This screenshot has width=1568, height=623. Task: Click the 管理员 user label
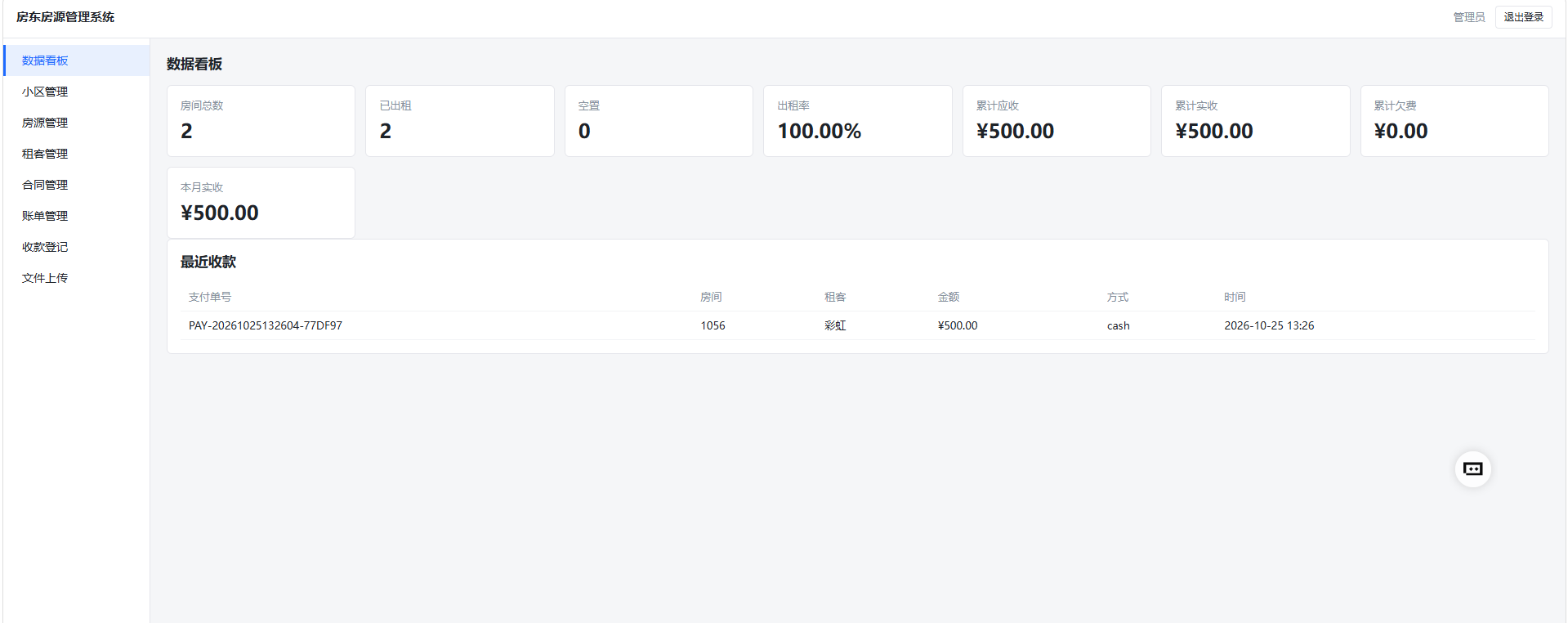(1468, 17)
